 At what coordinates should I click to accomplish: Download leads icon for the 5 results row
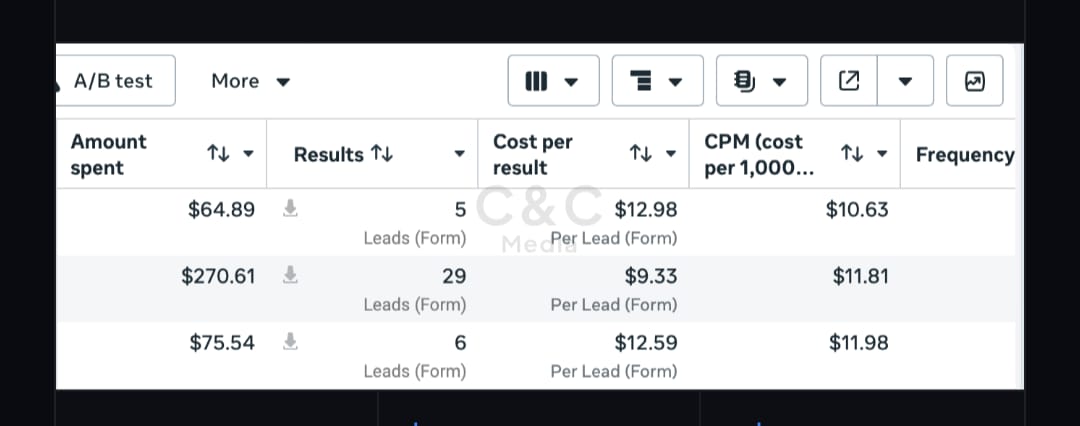pos(291,208)
